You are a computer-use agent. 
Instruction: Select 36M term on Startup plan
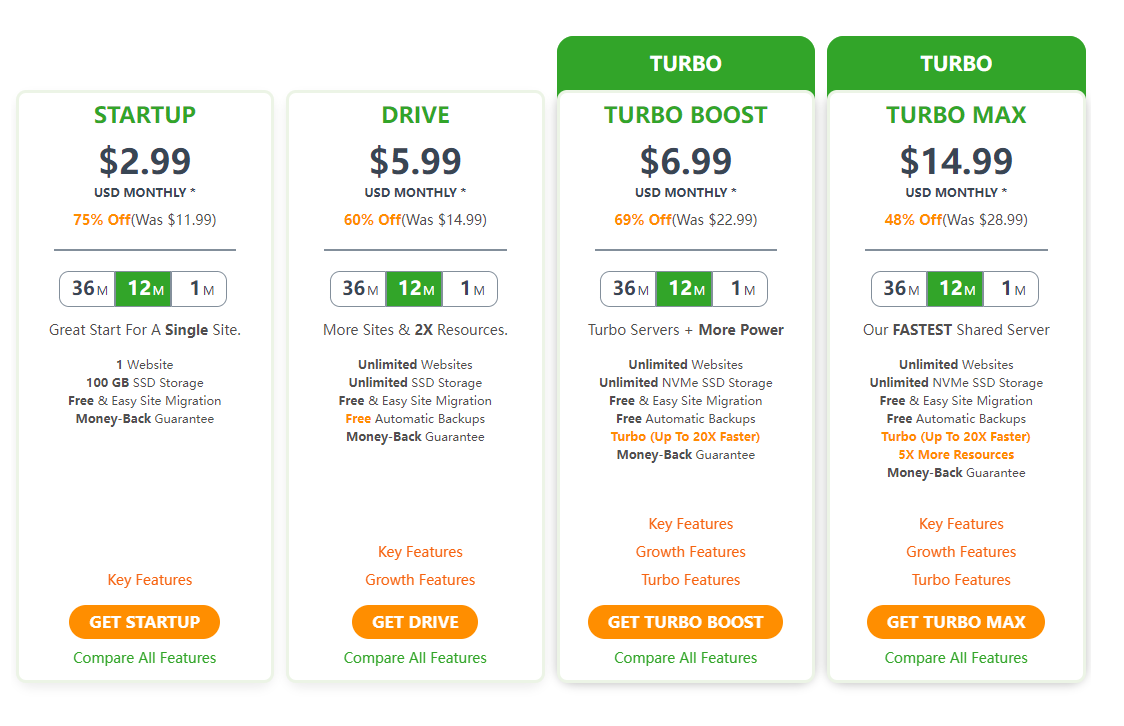88,289
